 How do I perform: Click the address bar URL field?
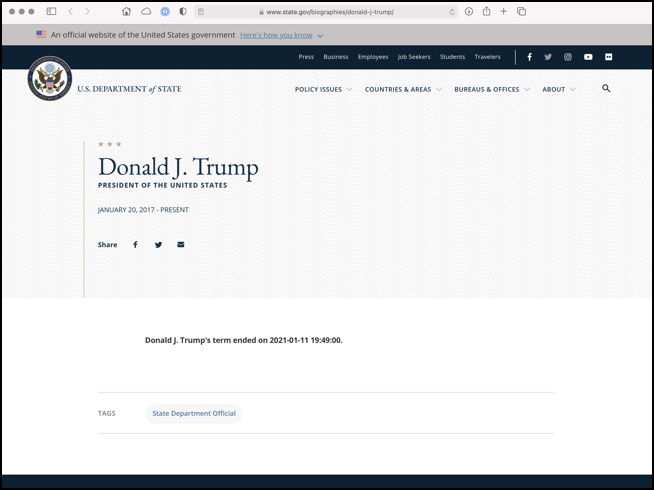326,12
